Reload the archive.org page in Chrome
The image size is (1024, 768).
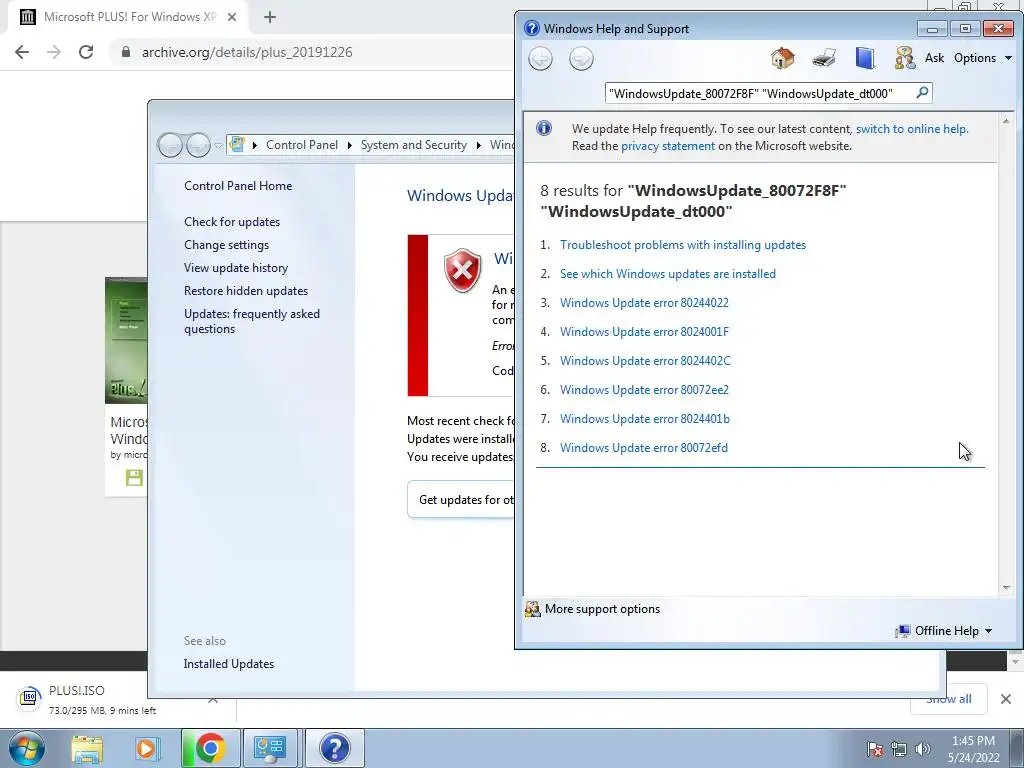point(86,52)
